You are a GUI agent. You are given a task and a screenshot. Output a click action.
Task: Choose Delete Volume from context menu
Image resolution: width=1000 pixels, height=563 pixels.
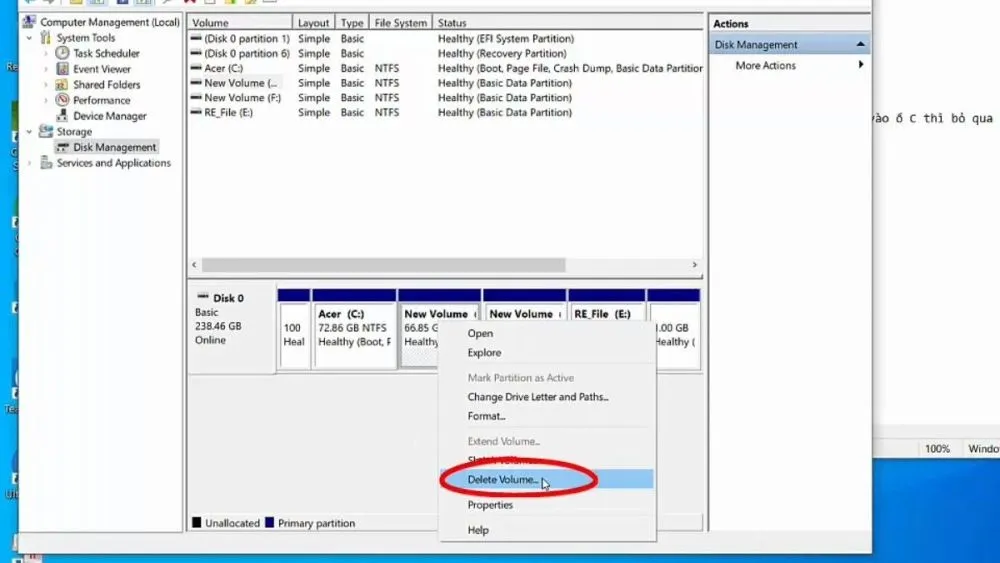coord(503,480)
